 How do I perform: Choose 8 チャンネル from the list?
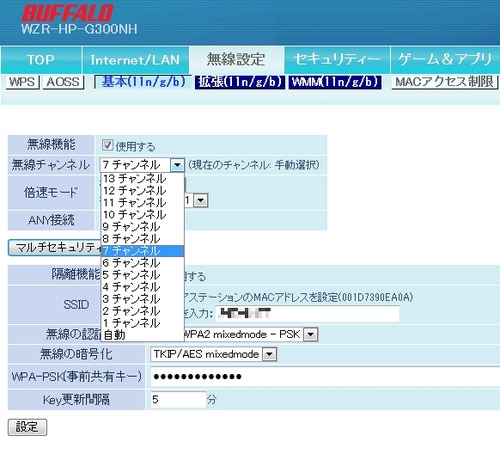[x=142, y=238]
